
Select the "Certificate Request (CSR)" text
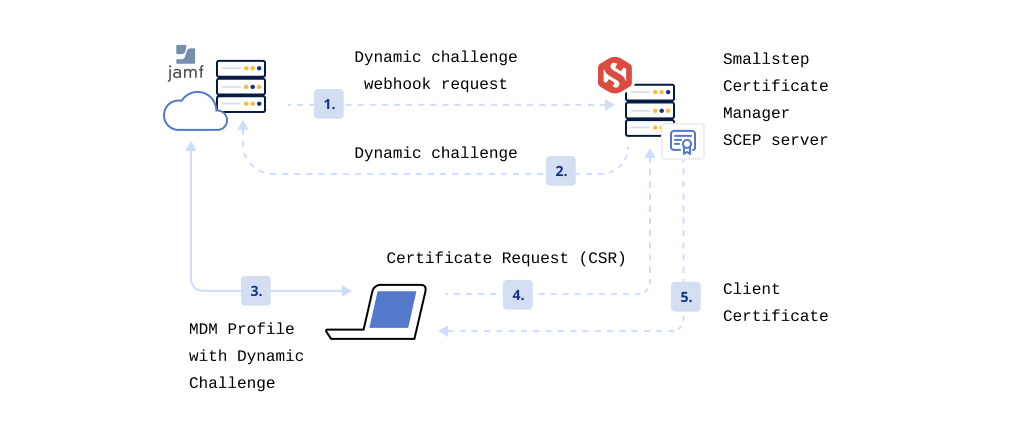coord(506,258)
